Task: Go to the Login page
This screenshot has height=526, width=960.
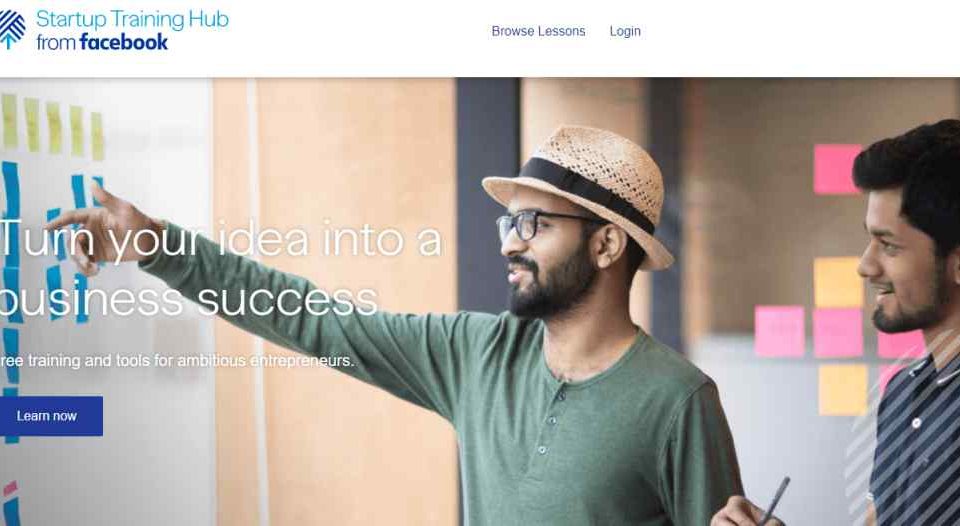Action: 625,31
